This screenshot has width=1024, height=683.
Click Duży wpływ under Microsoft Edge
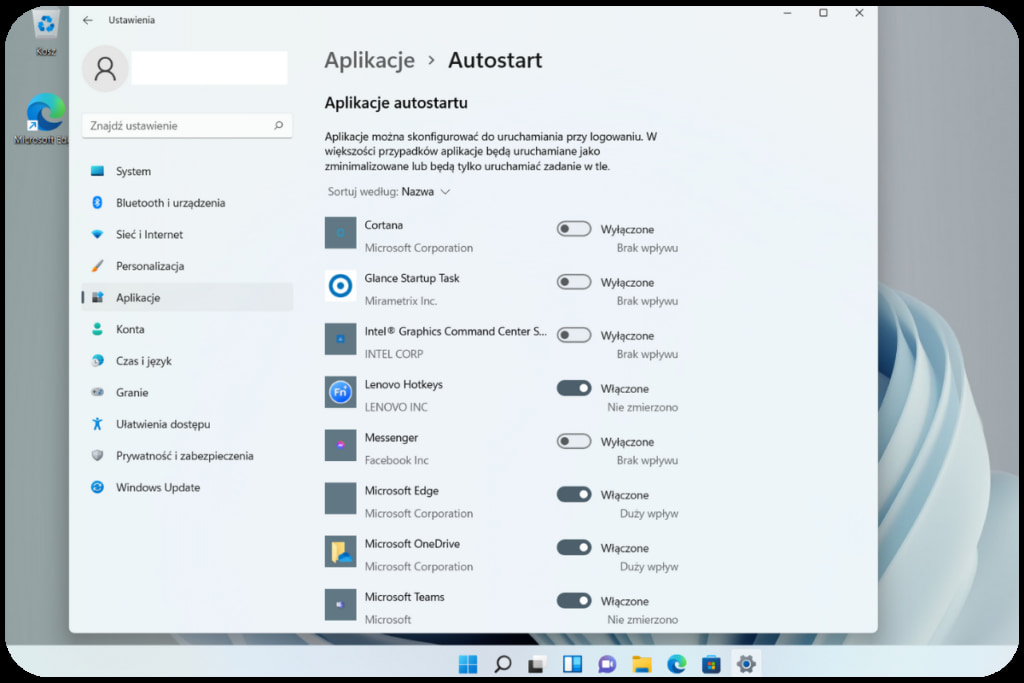click(649, 513)
